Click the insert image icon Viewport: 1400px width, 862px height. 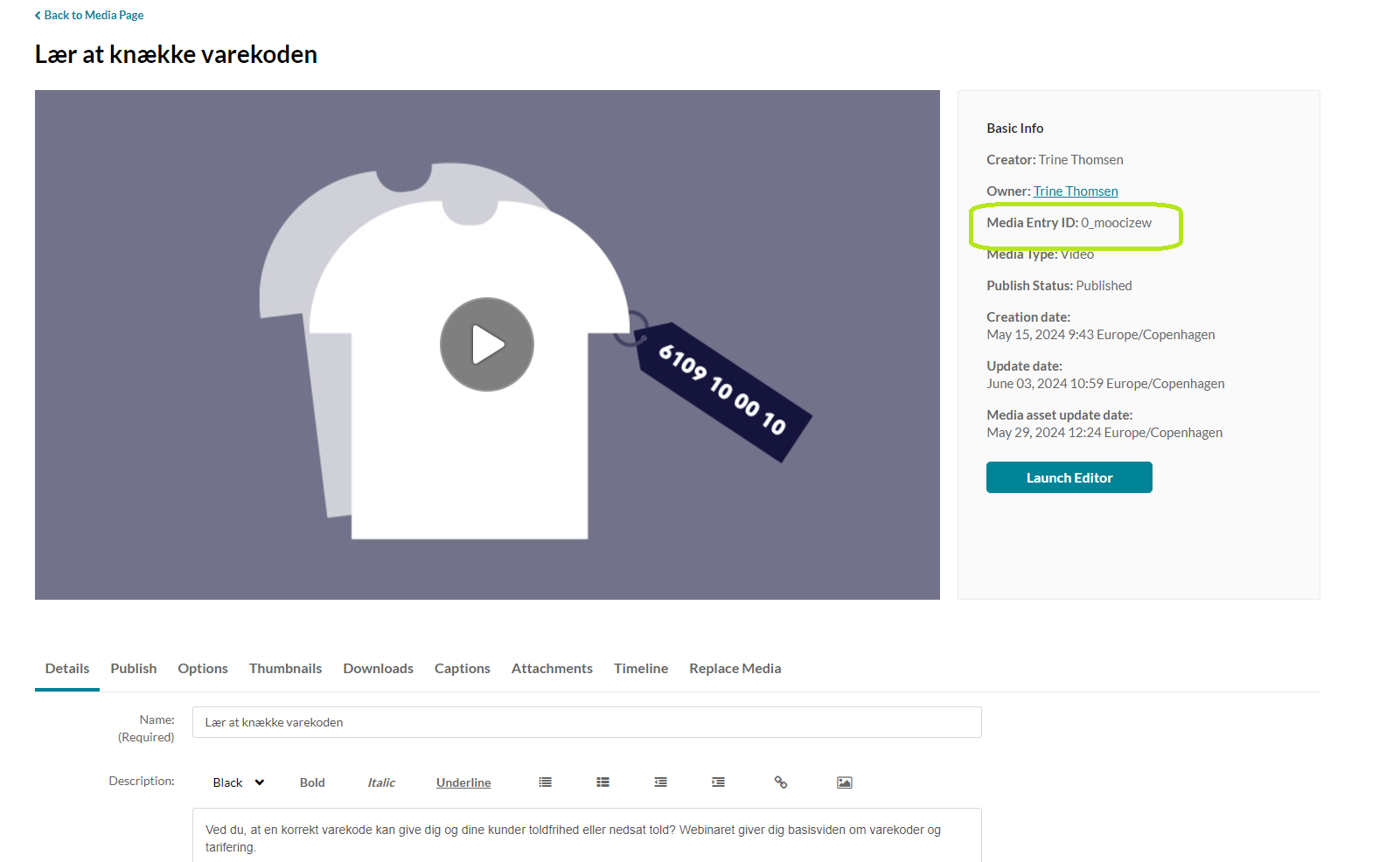tap(844, 782)
